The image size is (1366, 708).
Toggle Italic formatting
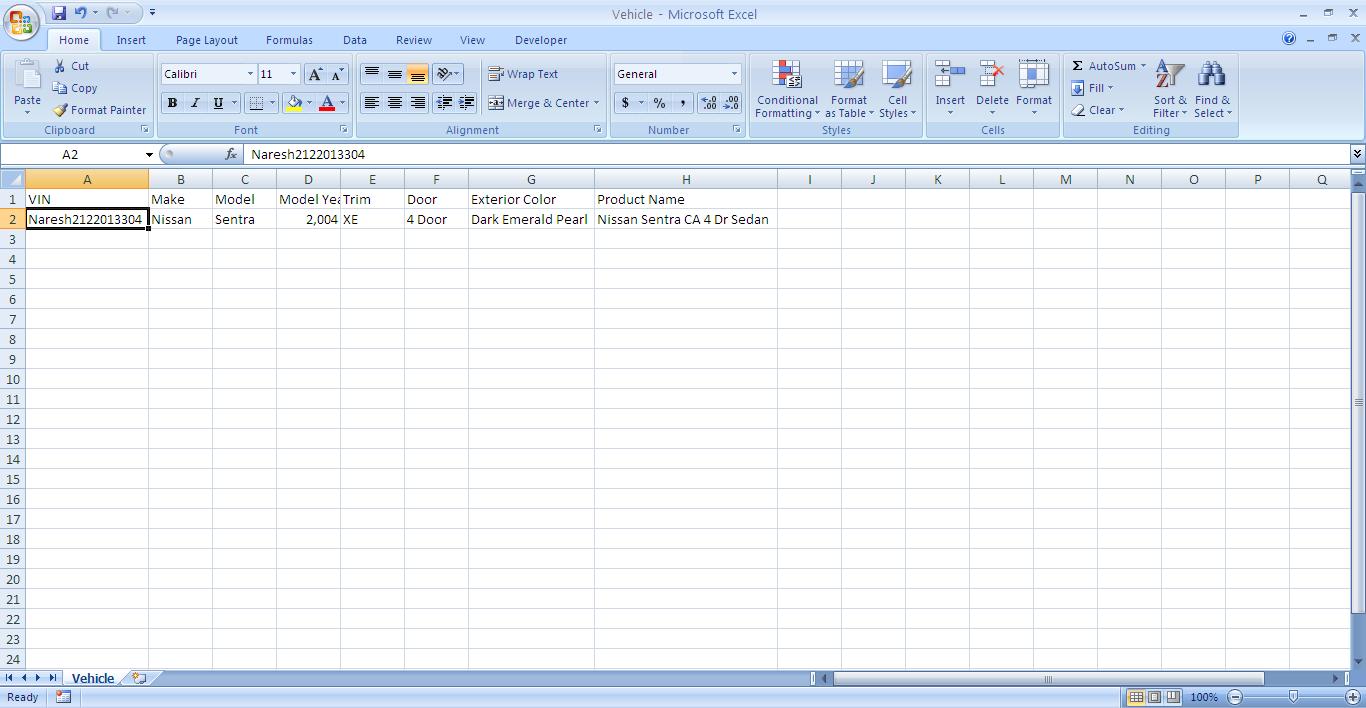195,103
